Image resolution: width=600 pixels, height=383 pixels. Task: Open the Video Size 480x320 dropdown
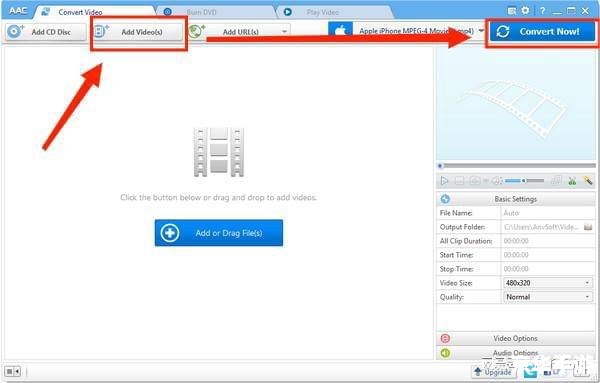click(x=548, y=283)
